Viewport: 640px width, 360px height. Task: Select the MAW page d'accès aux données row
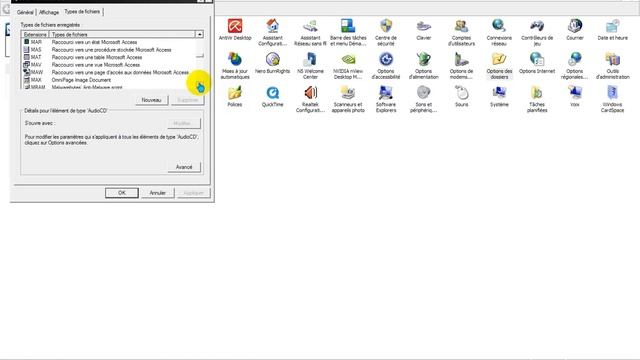[x=109, y=72]
